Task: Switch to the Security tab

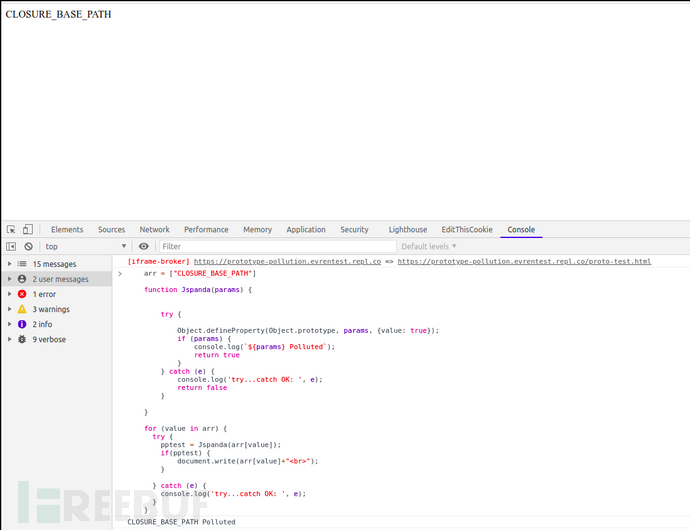Action: [x=354, y=229]
